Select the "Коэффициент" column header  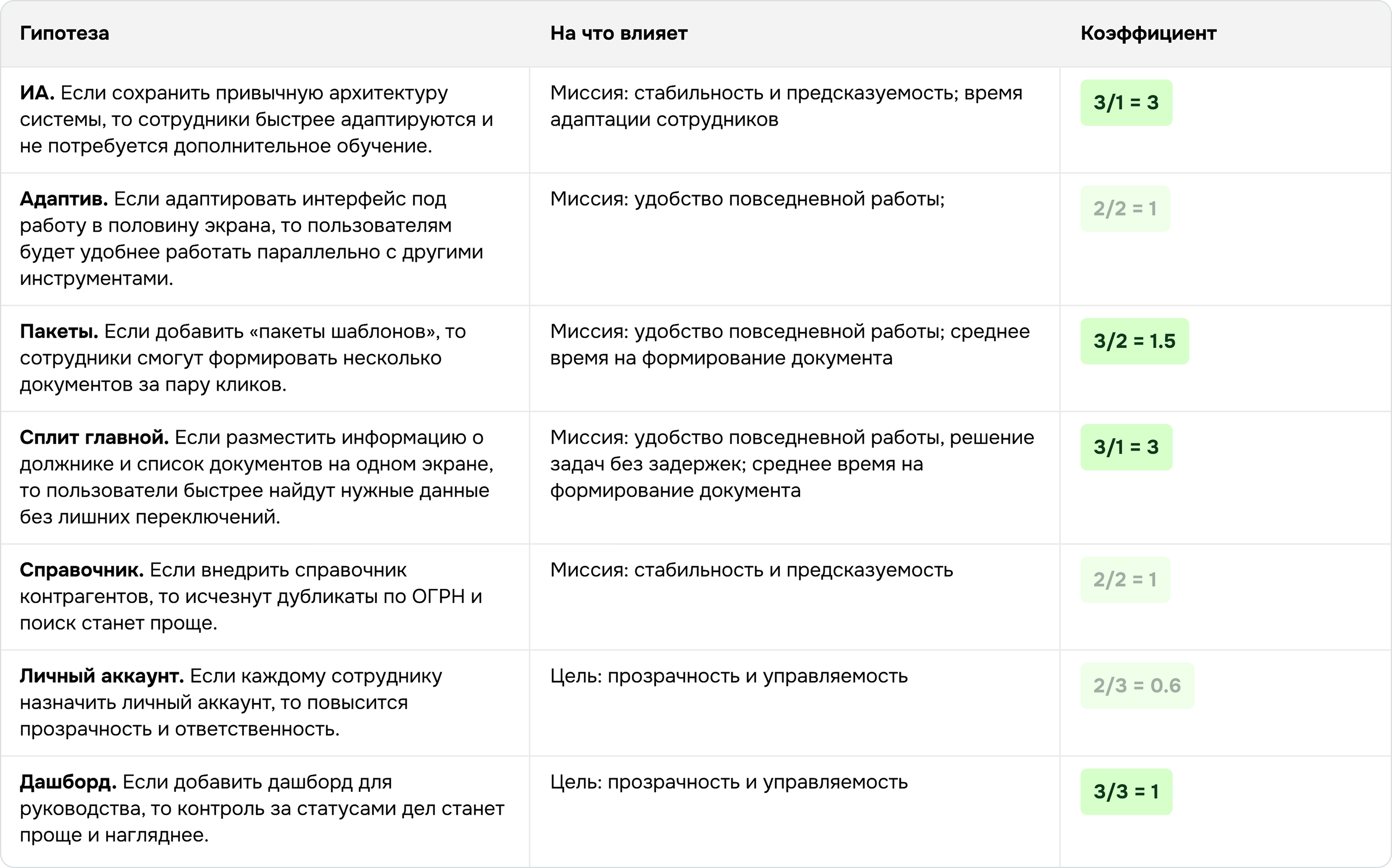(1148, 33)
